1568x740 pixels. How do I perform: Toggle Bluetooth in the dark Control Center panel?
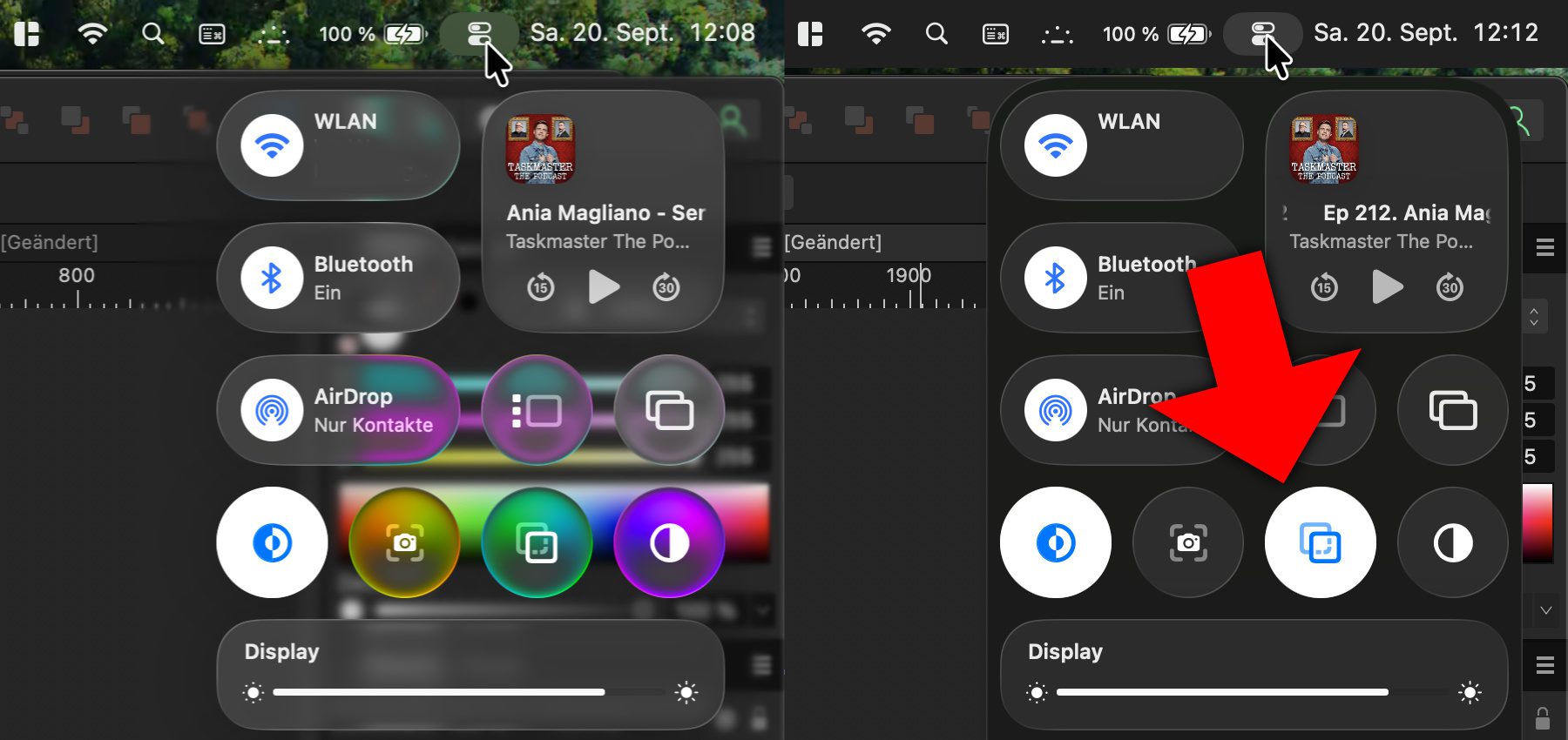tap(1056, 279)
